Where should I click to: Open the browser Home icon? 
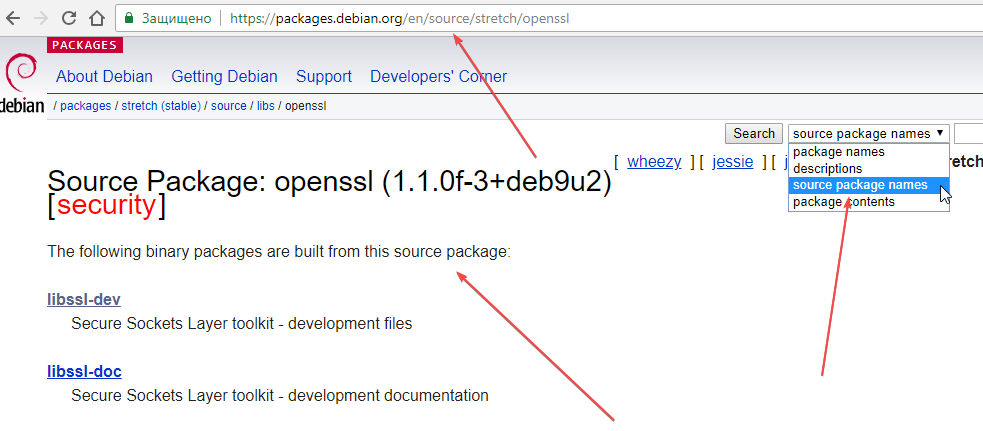pos(97,18)
